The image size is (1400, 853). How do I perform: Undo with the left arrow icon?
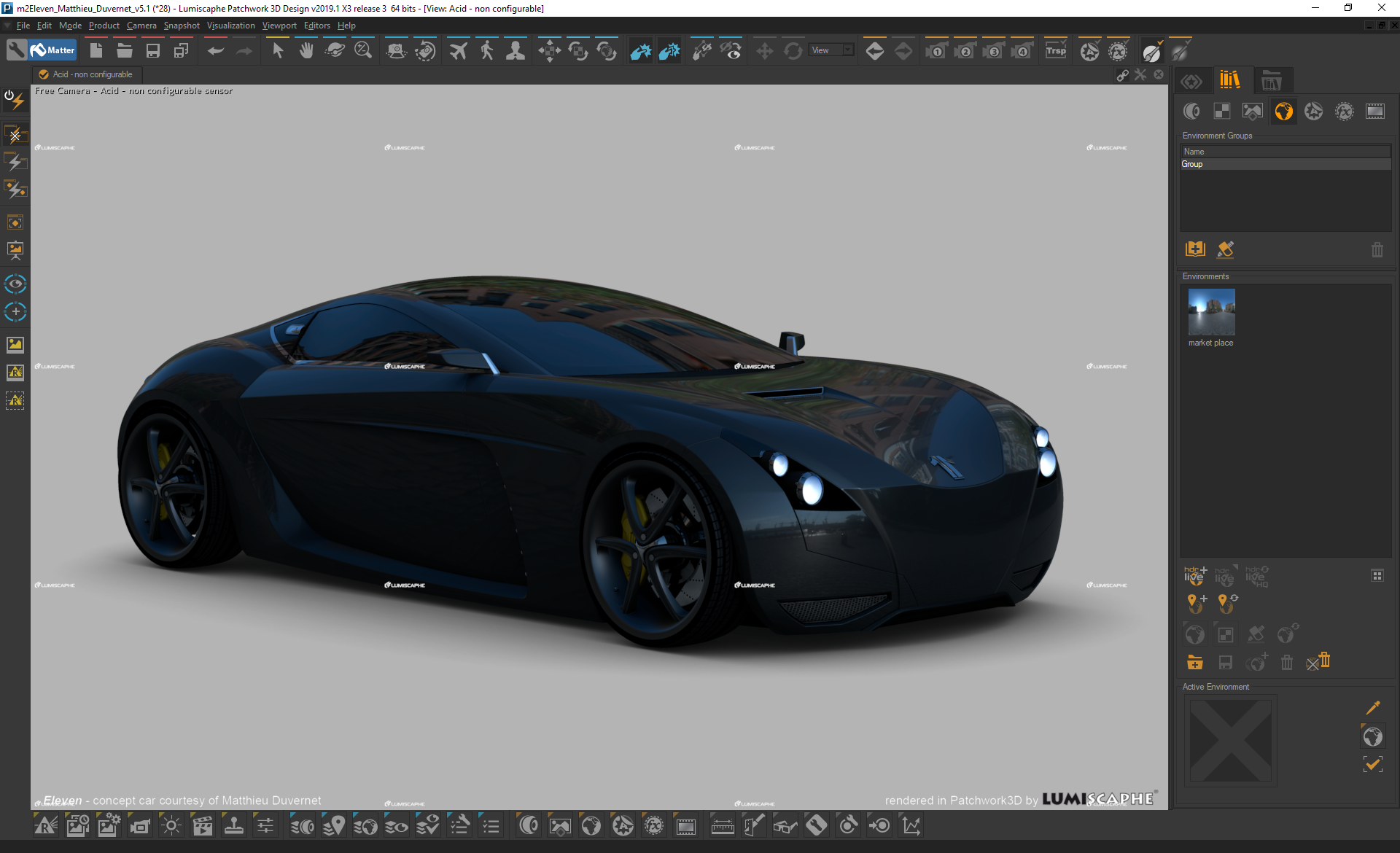(x=216, y=50)
